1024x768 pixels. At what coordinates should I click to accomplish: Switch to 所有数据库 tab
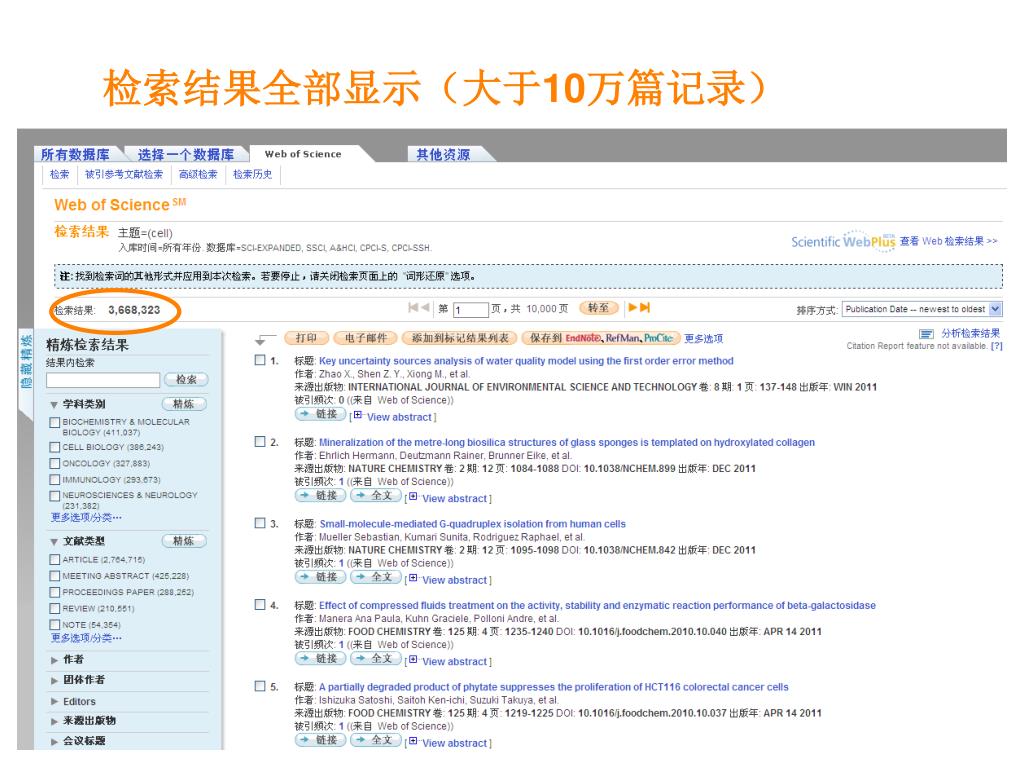point(75,155)
